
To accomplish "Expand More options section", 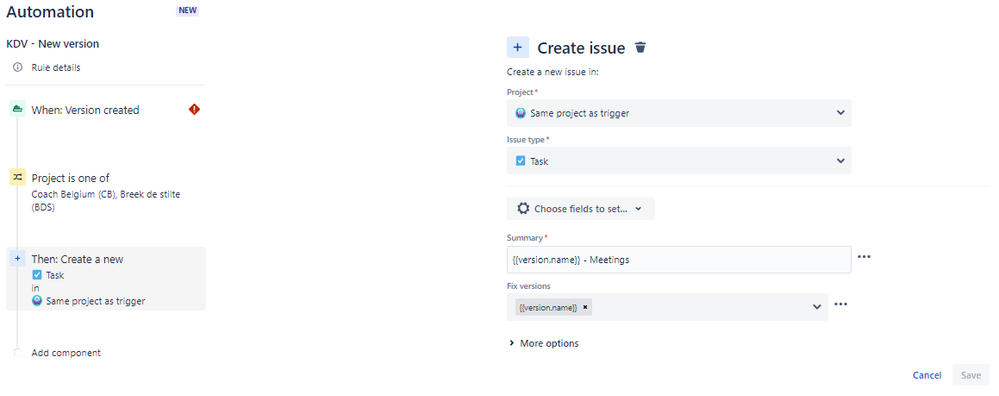I will coord(543,343).
